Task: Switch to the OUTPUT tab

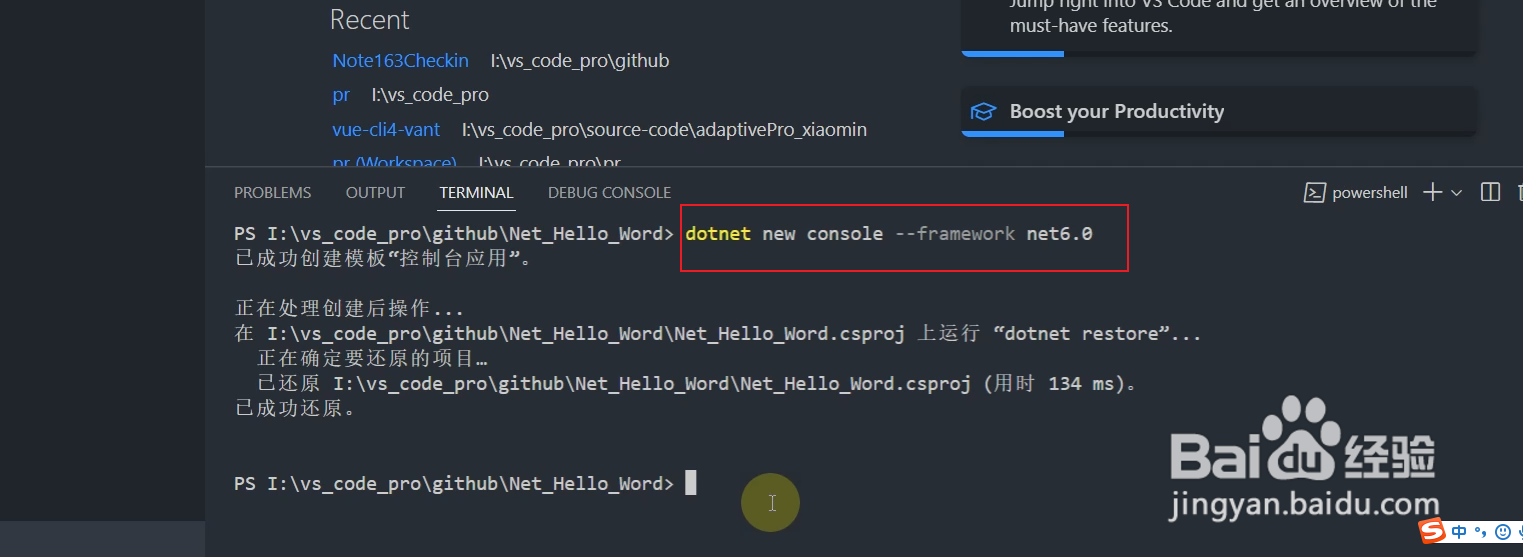Action: coord(375,192)
